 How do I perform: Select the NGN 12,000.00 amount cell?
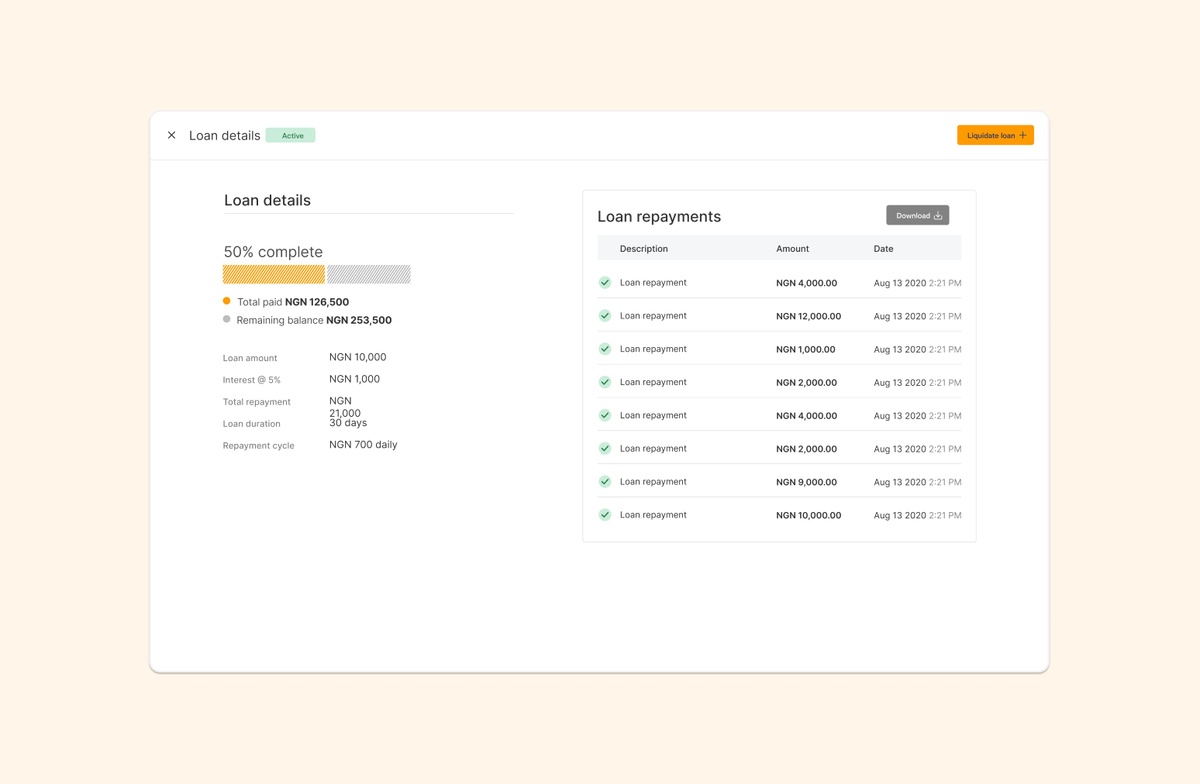coord(809,316)
